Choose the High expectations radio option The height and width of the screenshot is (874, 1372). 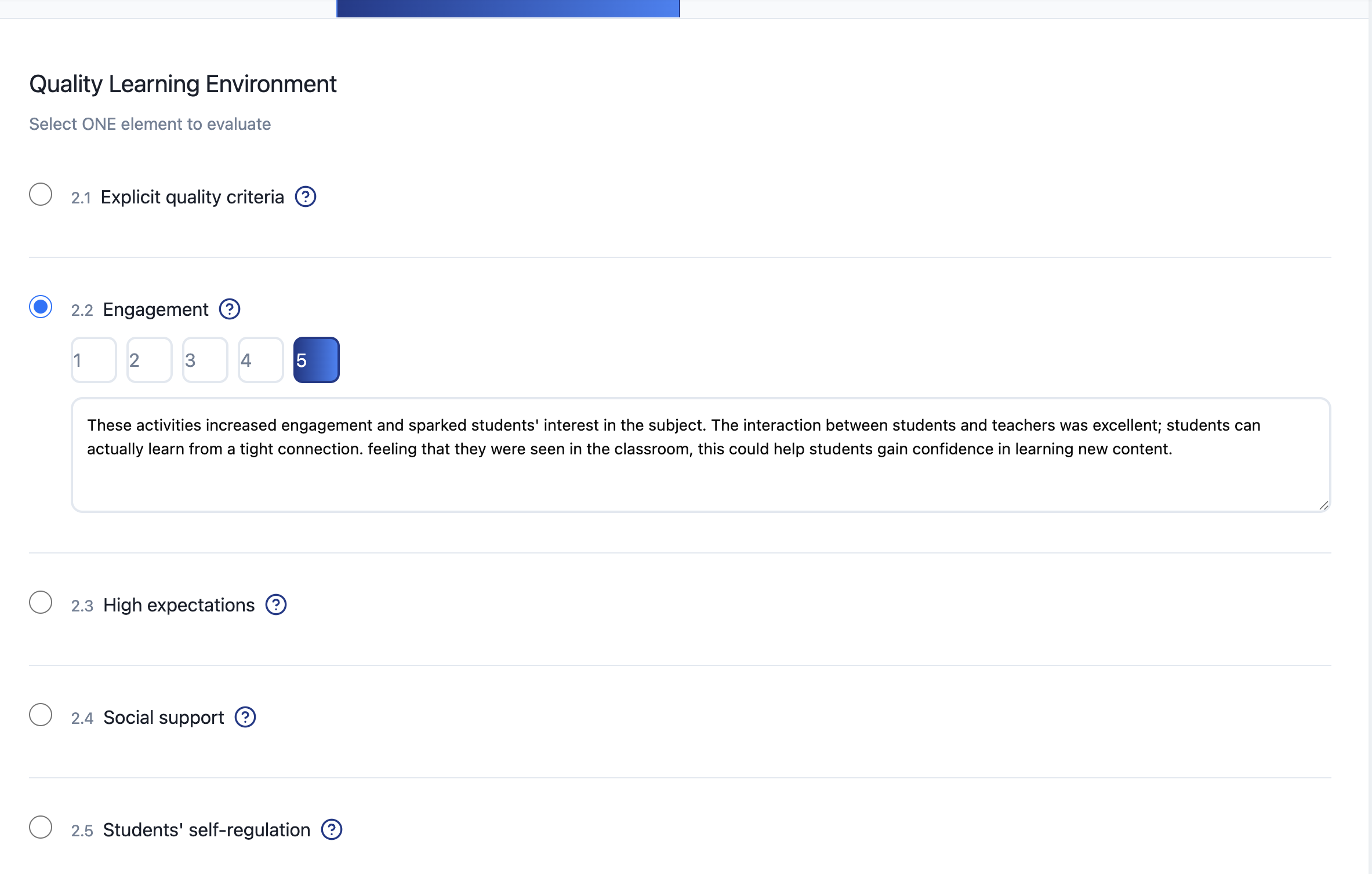pos(41,603)
